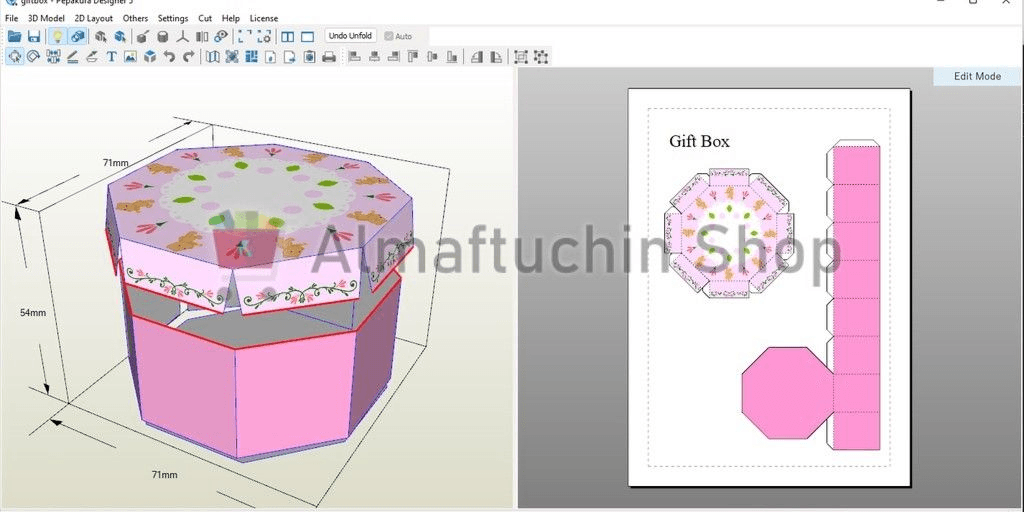The image size is (1024, 512).
Task: Click the Edit Mode button
Action: pos(977,76)
